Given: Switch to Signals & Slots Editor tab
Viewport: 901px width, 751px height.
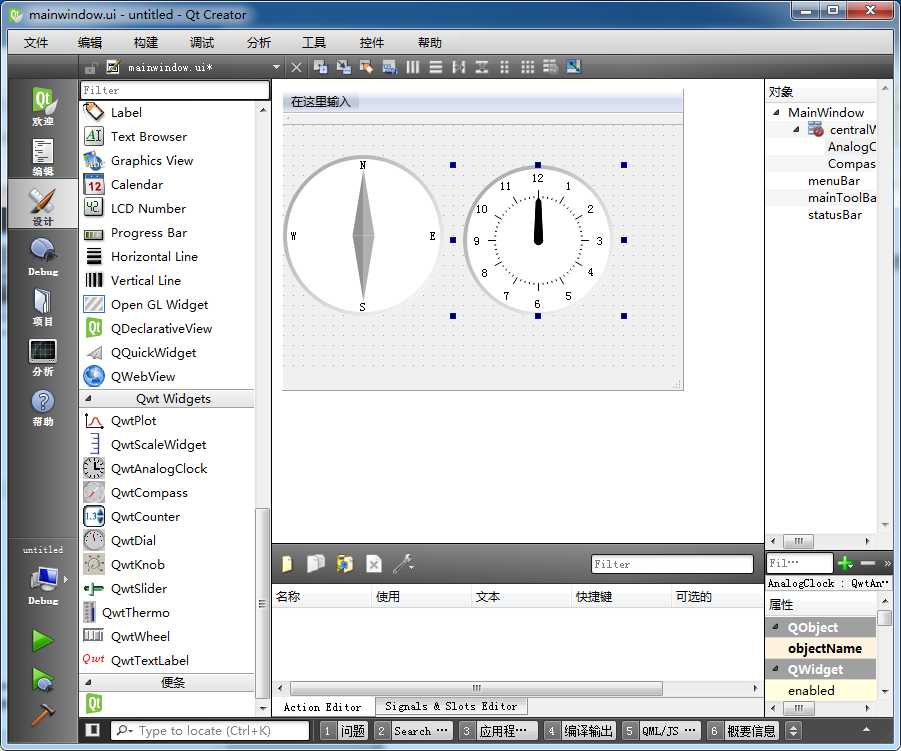Looking at the screenshot, I should pos(451,706).
